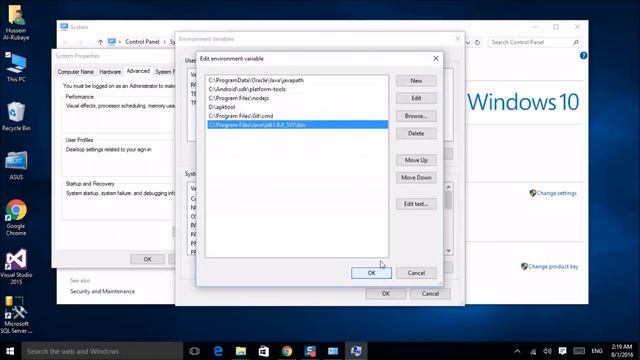
Task: Select the C:\Program Files\Git\cmd entry
Action: tap(297, 116)
